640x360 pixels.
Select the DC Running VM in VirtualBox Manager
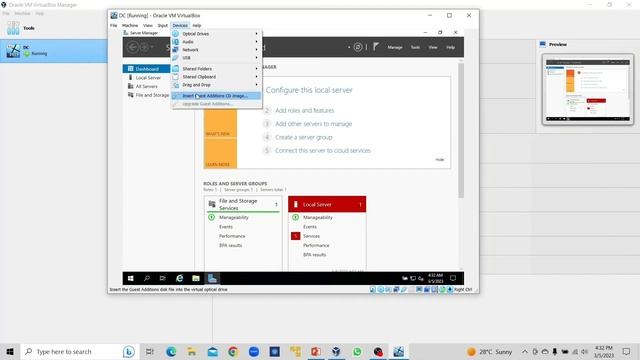pos(54,51)
